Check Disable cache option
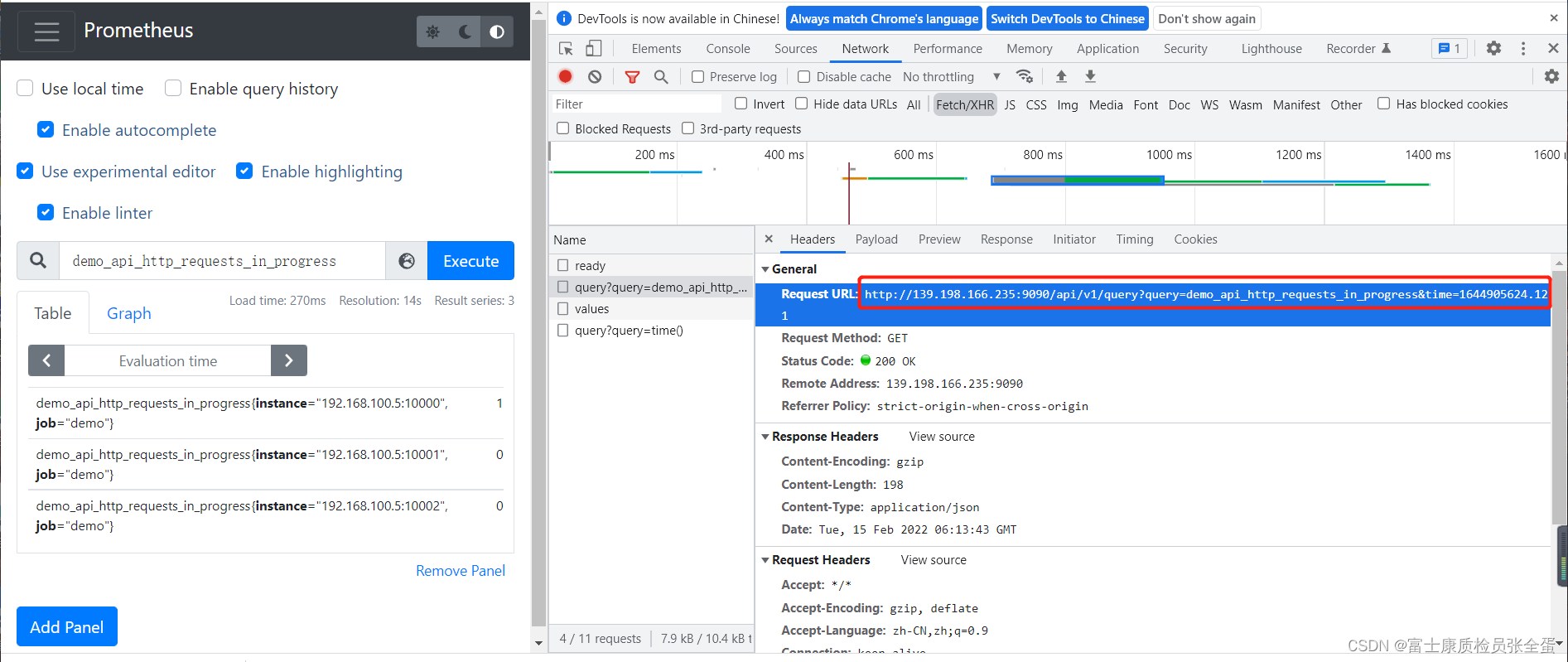 [x=803, y=76]
